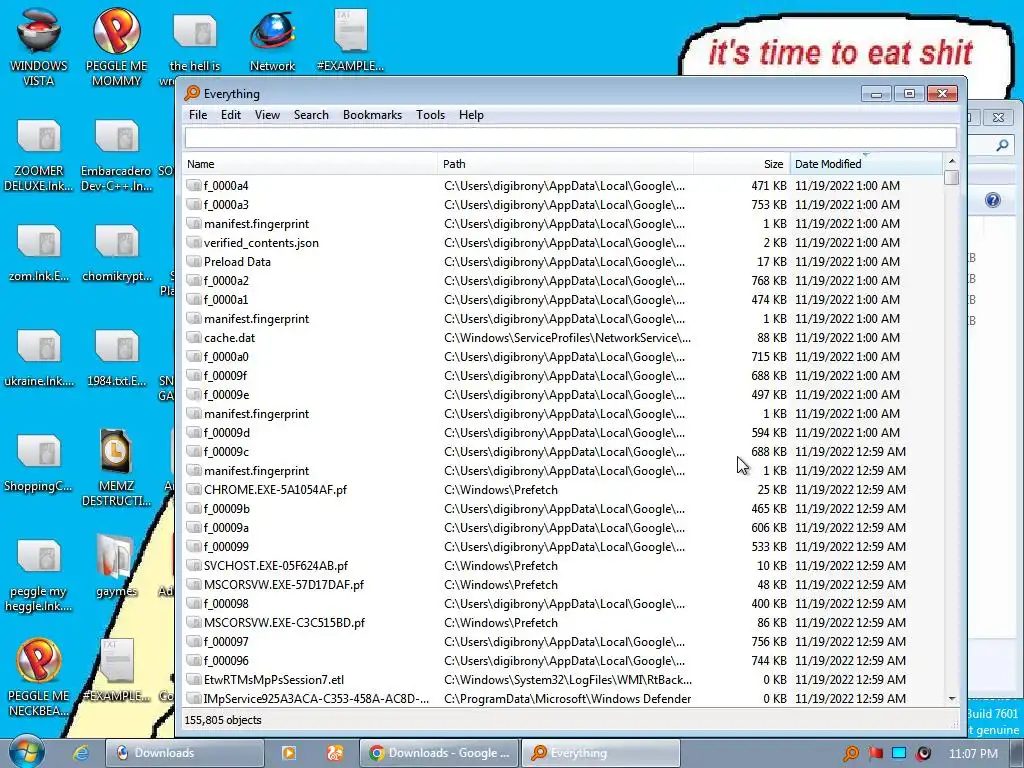Viewport: 1024px width, 768px height.
Task: Open the View menu
Action: (x=267, y=115)
